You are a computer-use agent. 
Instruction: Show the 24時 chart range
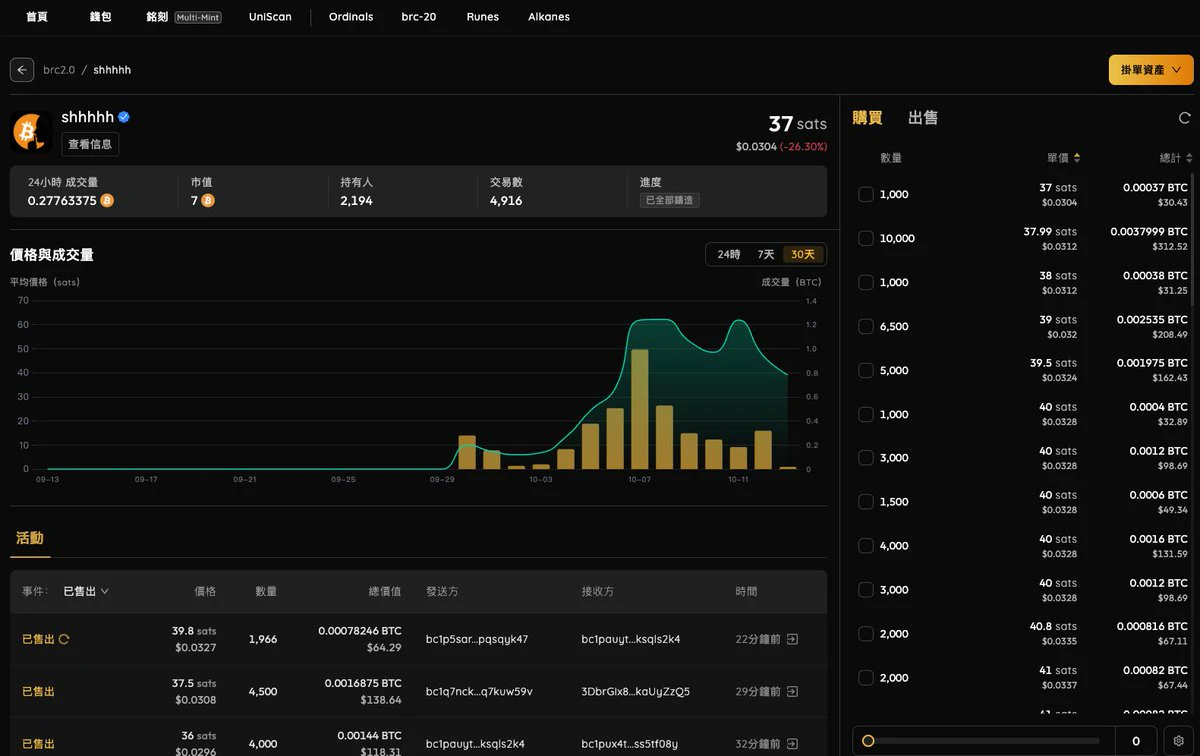(x=729, y=255)
